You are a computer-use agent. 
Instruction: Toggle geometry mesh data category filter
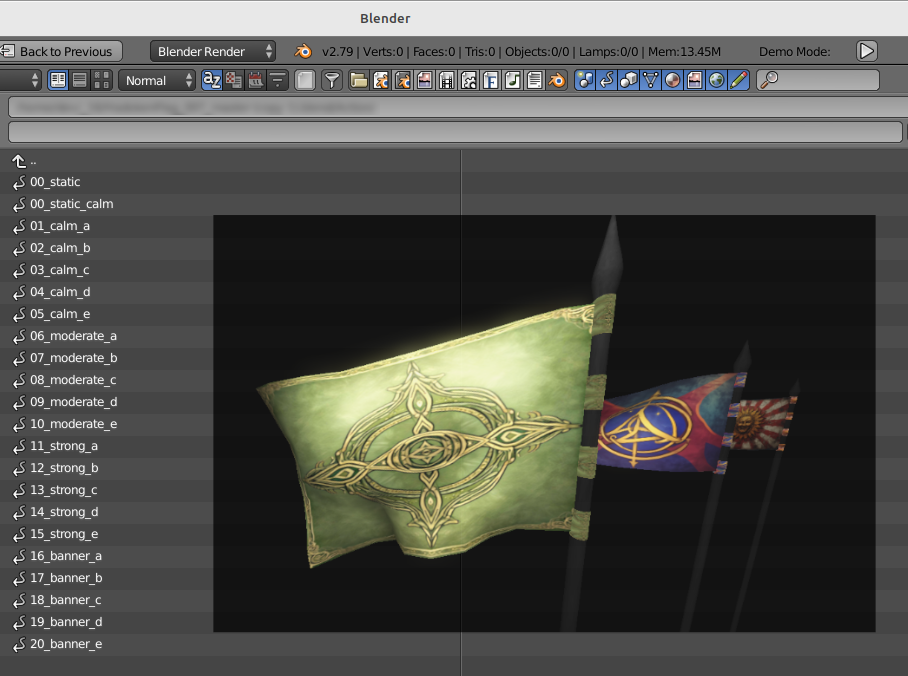click(651, 80)
